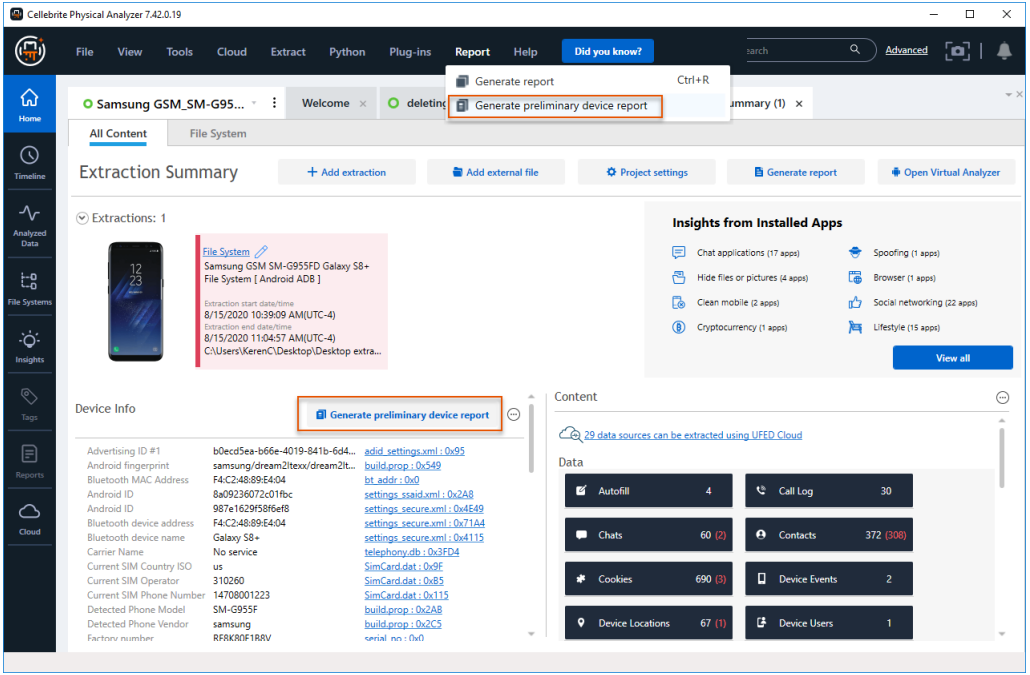Image resolution: width=1030 pixels, height=675 pixels.
Task: Open the View menu
Action: tap(129, 52)
